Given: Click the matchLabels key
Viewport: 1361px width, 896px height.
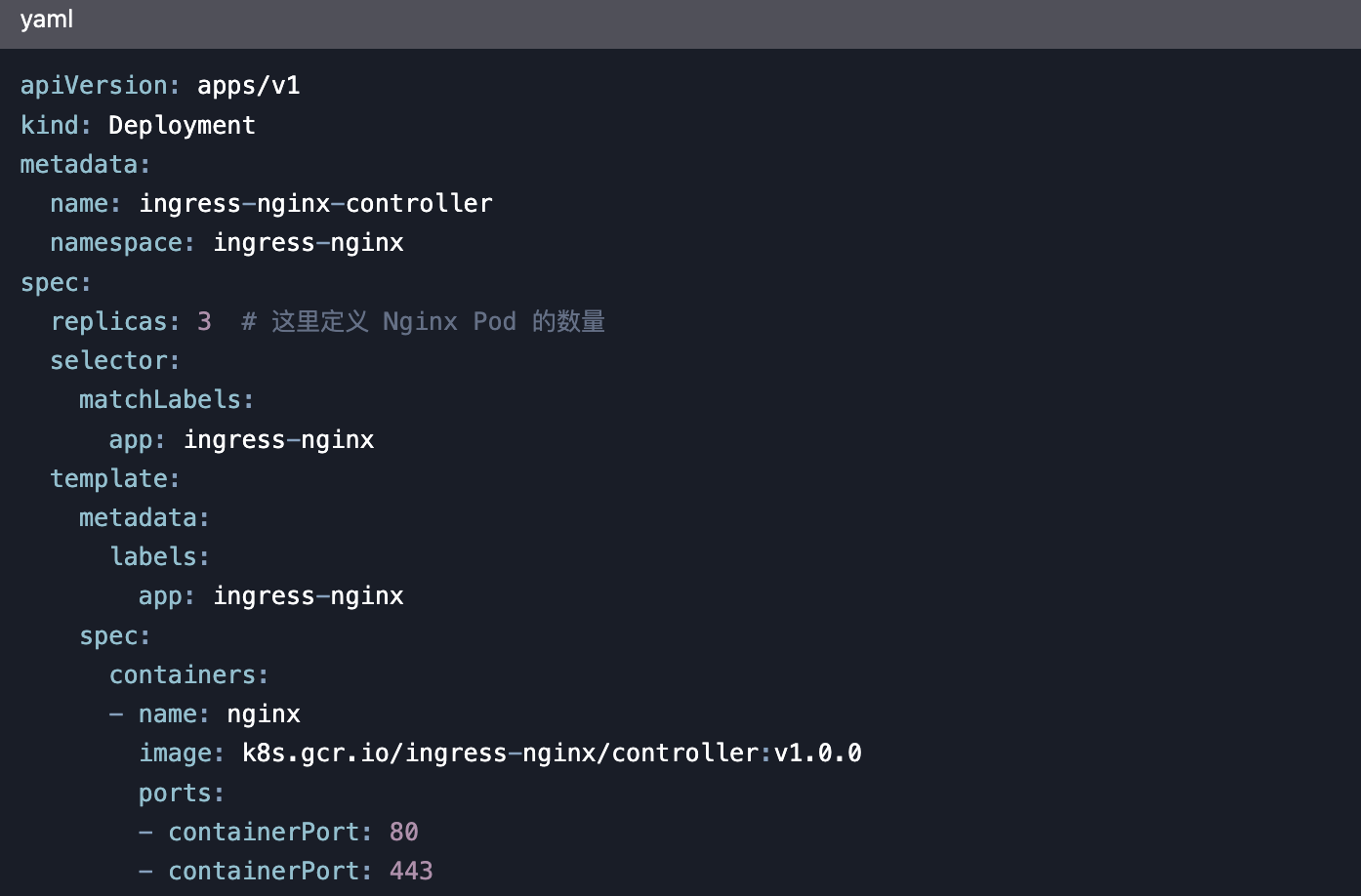Looking at the screenshot, I should [160, 400].
